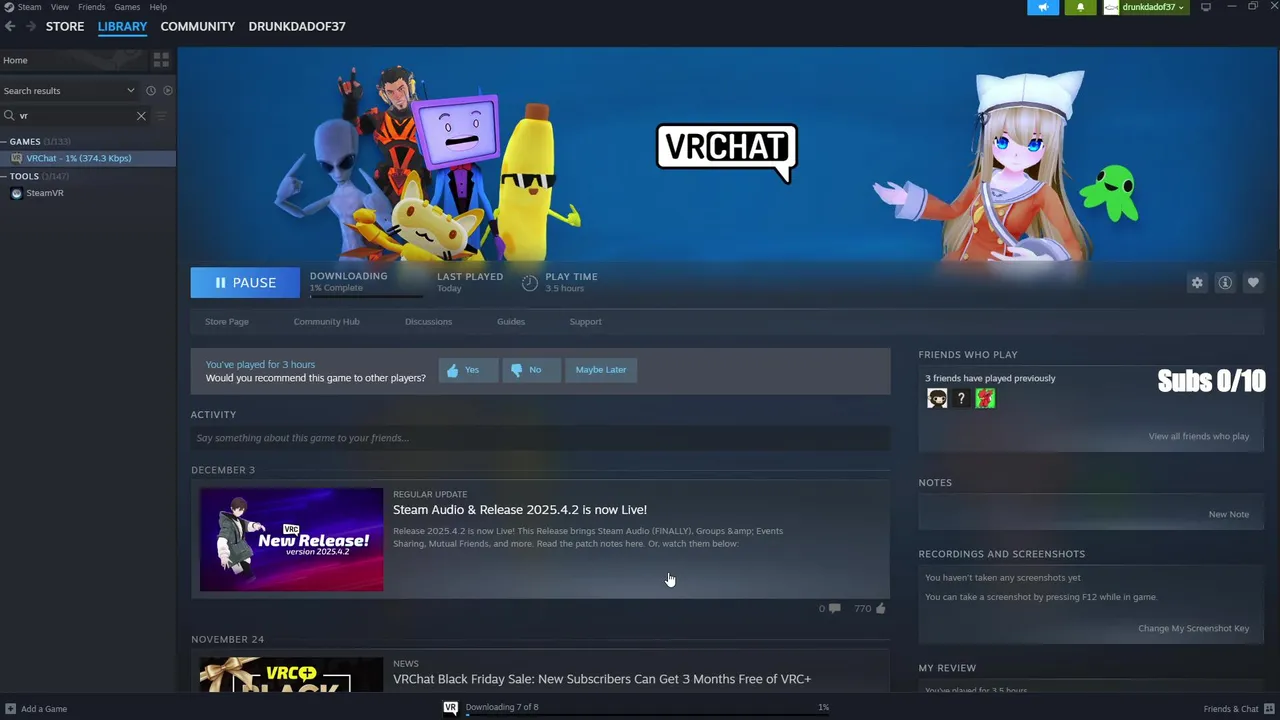Image resolution: width=1280 pixels, height=720 pixels.
Task: Open VRChat Black Friday Sale news headline
Action: point(602,679)
